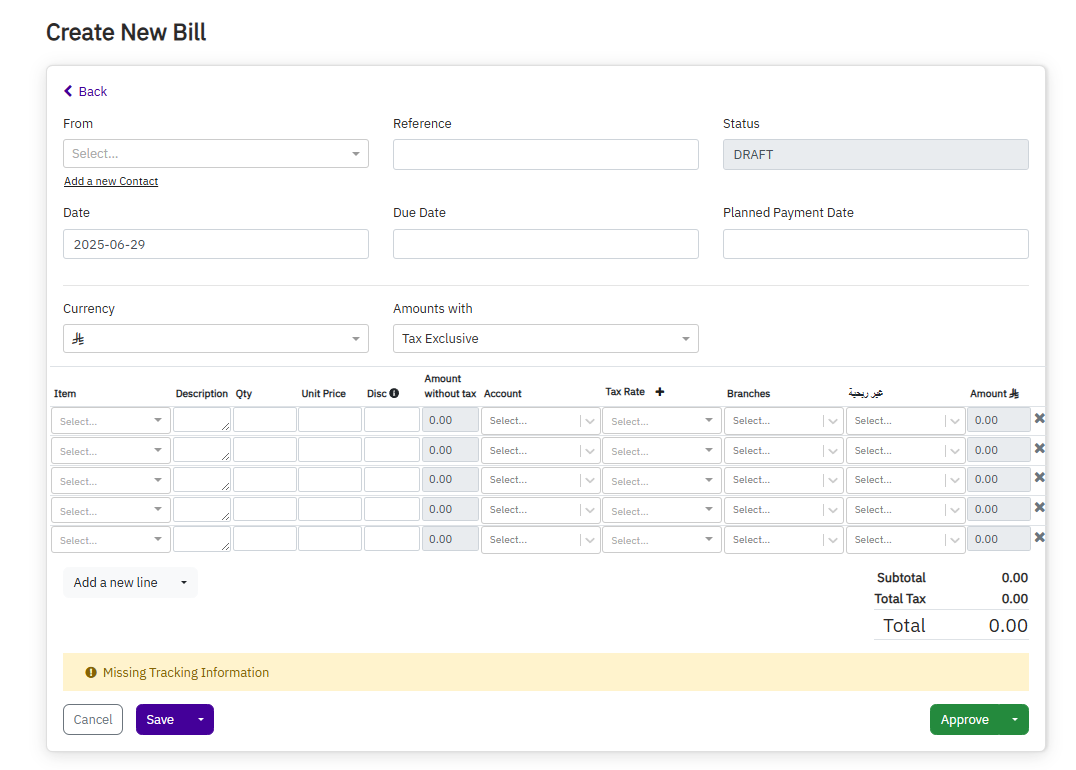
Task: Click the Missing Tracking Information warning icon
Action: click(91, 673)
